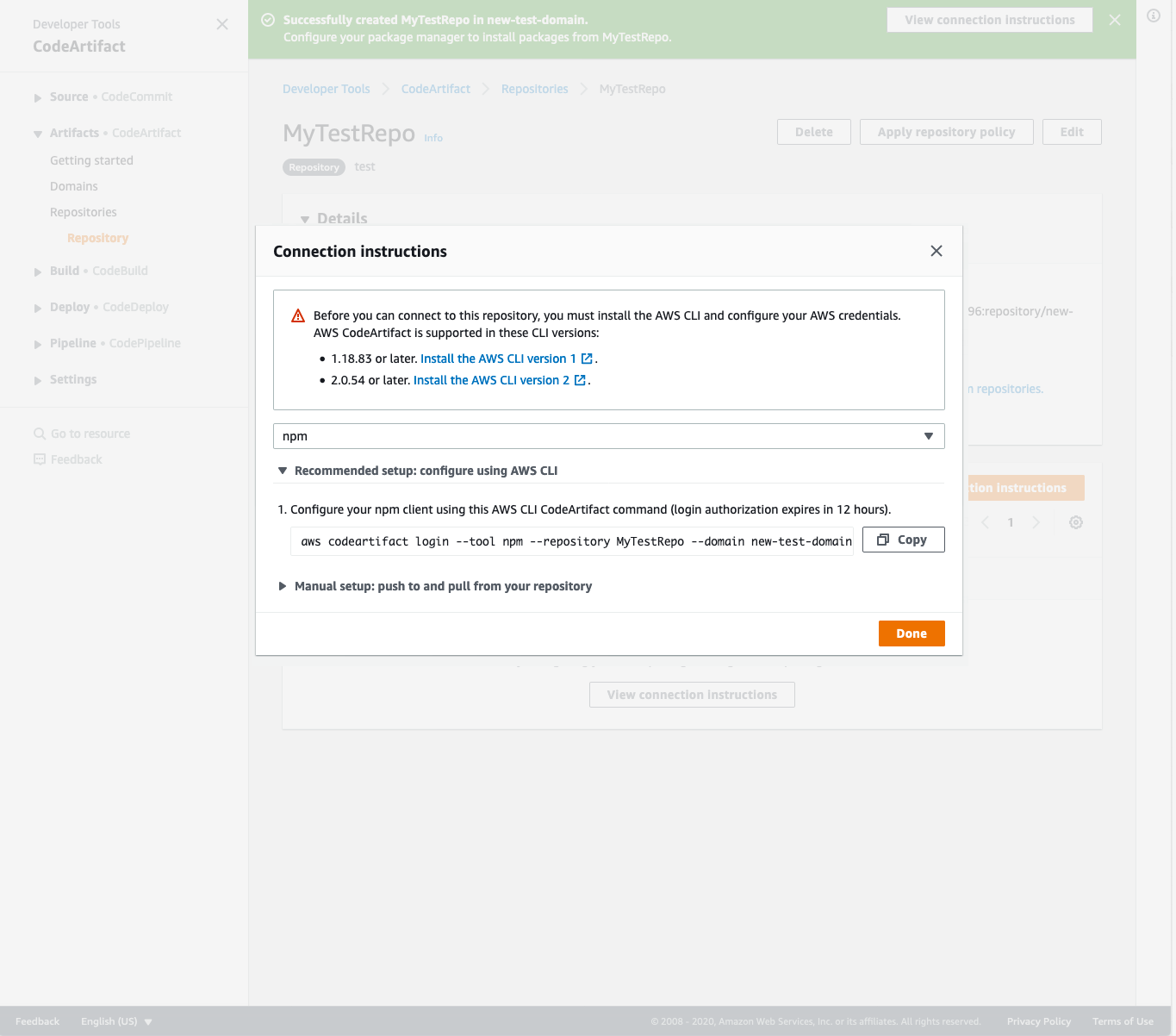Open table settings gear icon
The height and width of the screenshot is (1036, 1176).
(x=1076, y=522)
